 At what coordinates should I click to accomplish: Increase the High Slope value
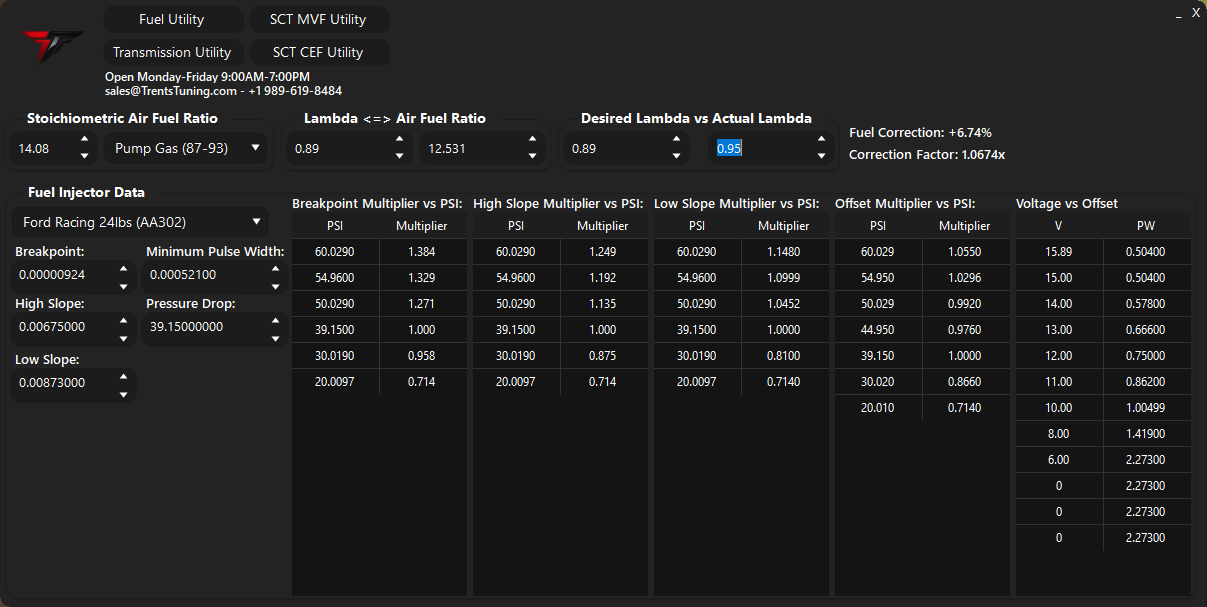point(124,320)
